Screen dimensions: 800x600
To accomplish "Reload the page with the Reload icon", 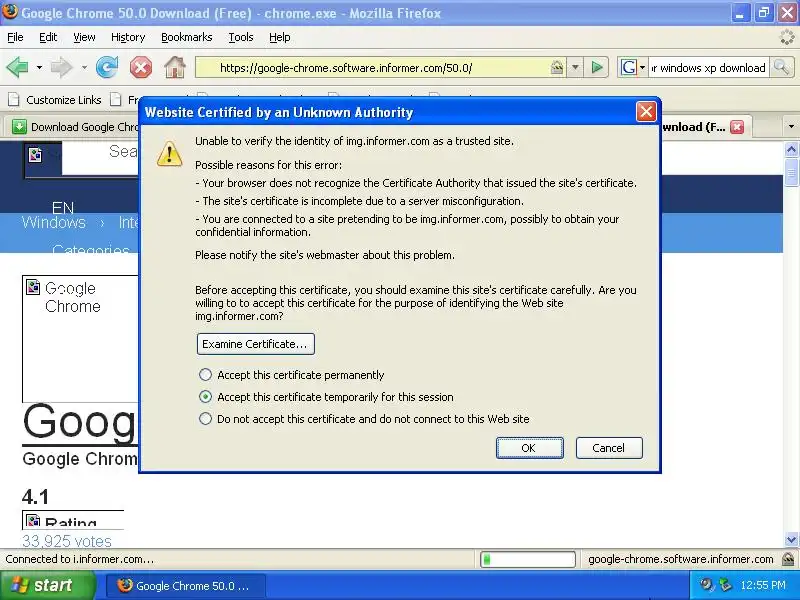I will click(x=107, y=67).
